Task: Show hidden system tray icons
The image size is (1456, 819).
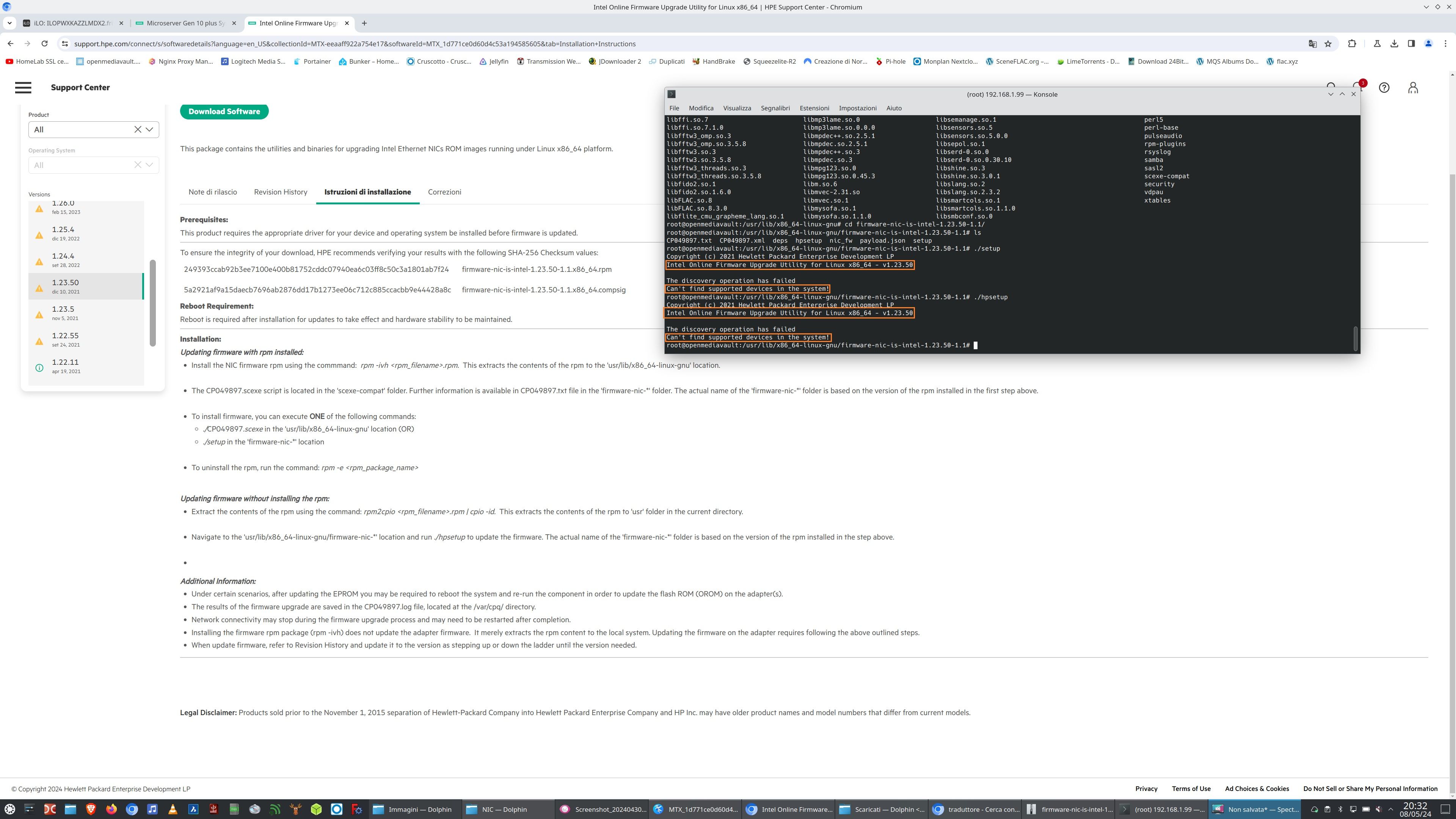Action: (x=1391, y=809)
